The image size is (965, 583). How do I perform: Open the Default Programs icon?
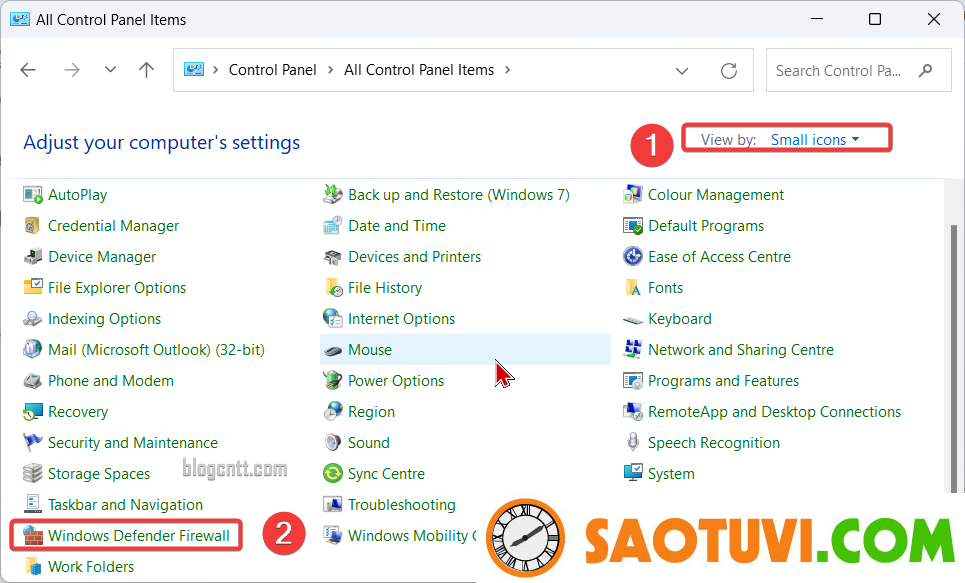coord(633,226)
